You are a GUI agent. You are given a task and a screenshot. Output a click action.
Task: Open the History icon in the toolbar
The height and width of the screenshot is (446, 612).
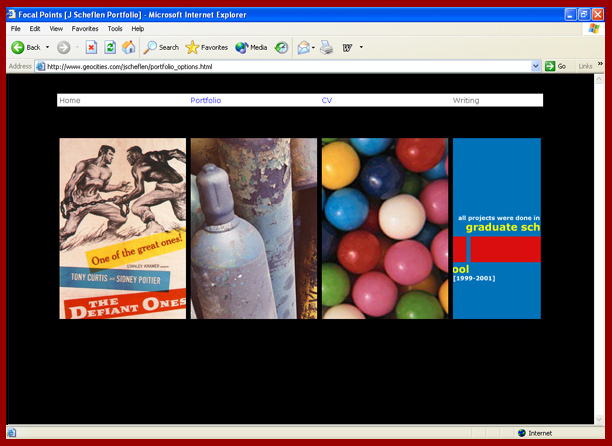point(281,48)
